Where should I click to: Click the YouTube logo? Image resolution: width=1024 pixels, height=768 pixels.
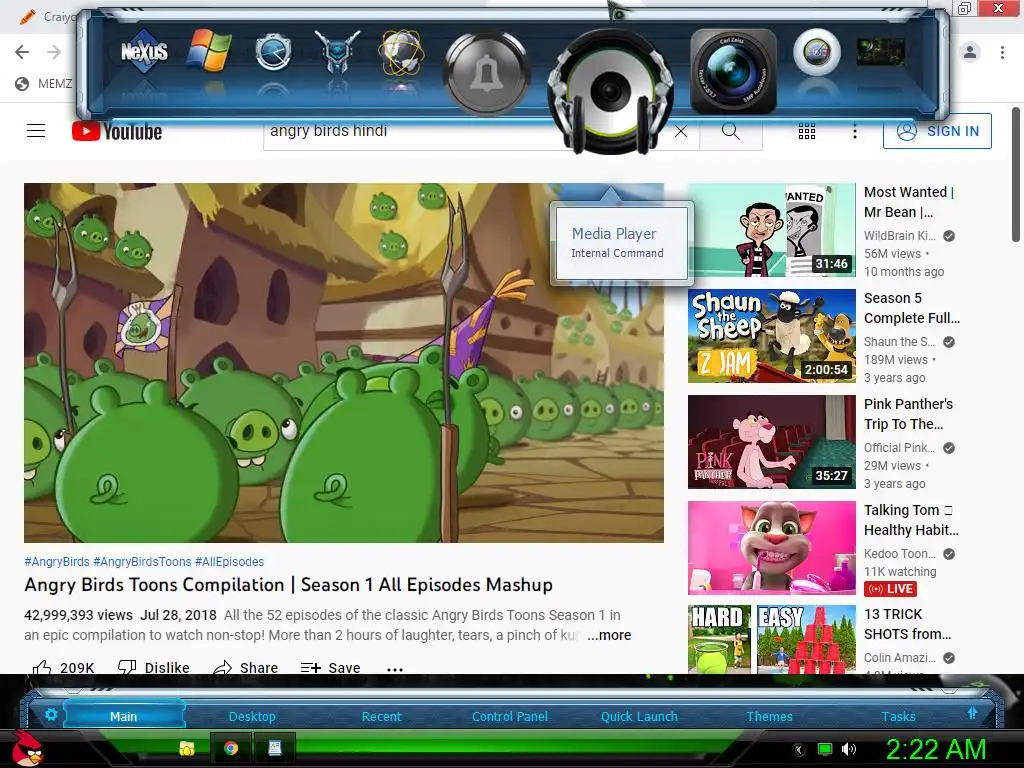pos(117,131)
